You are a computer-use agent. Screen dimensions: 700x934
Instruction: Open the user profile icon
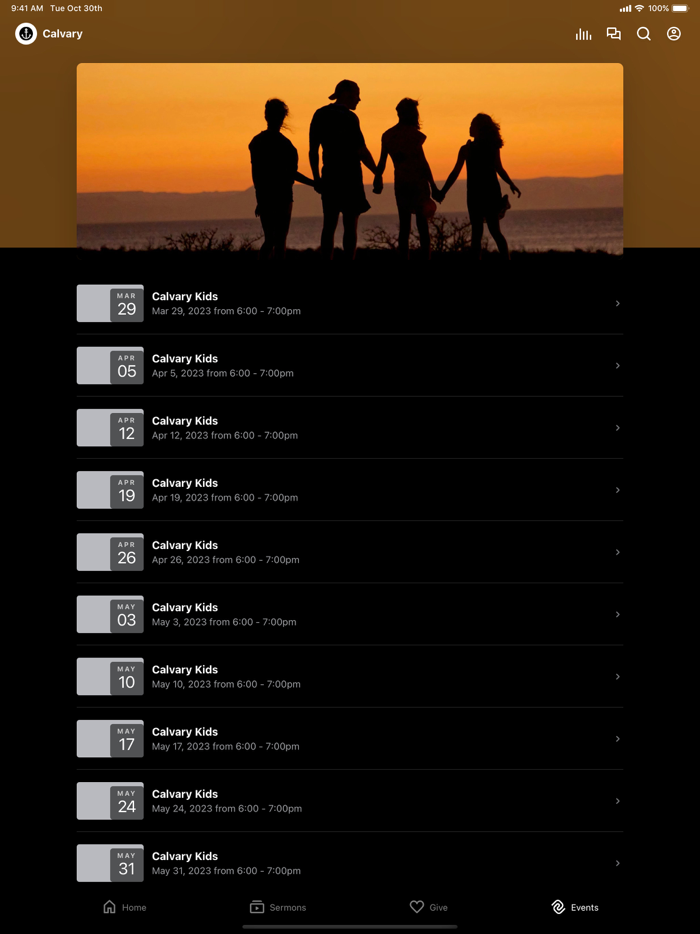pos(674,34)
